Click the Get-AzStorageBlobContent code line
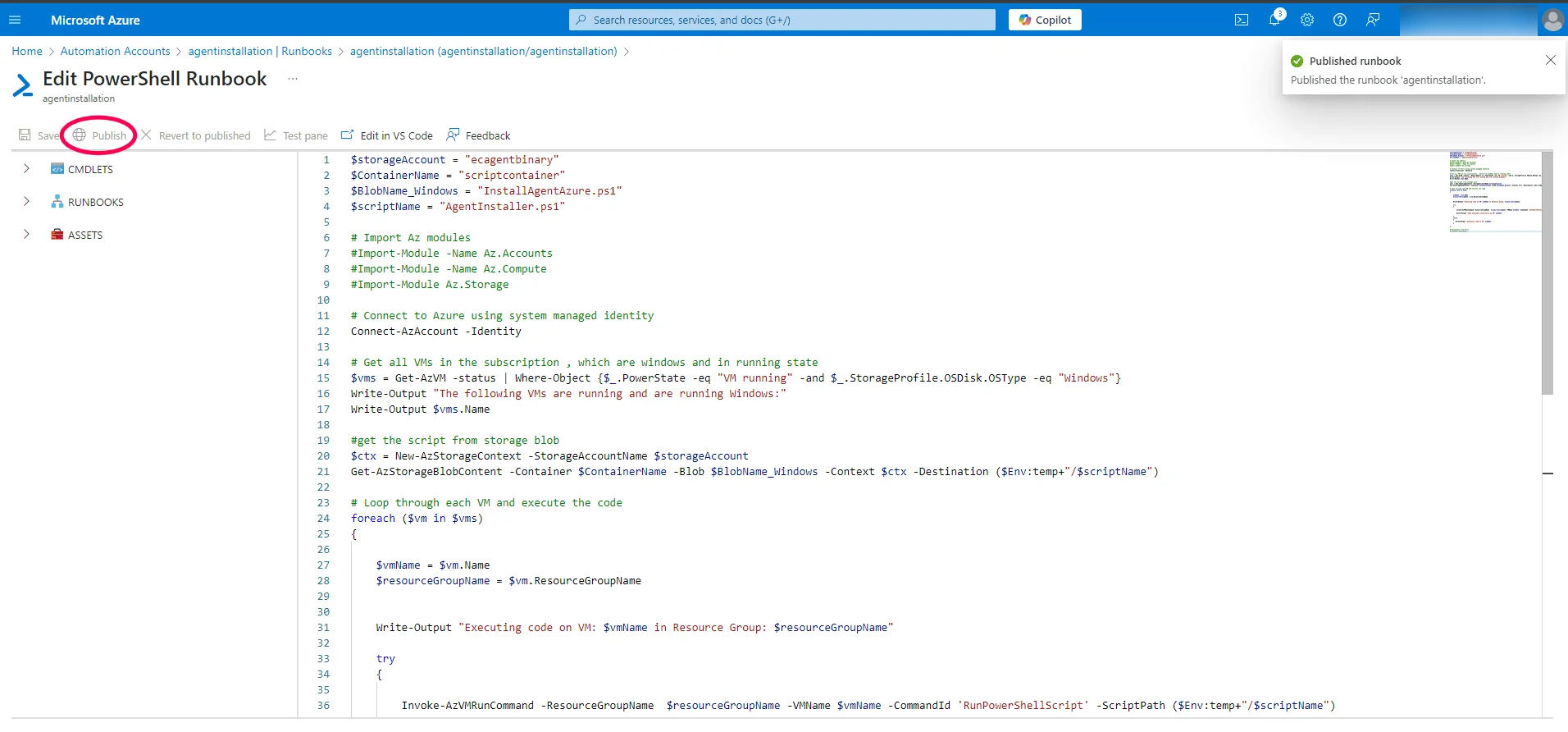The width and height of the screenshot is (1568, 732). (754, 472)
